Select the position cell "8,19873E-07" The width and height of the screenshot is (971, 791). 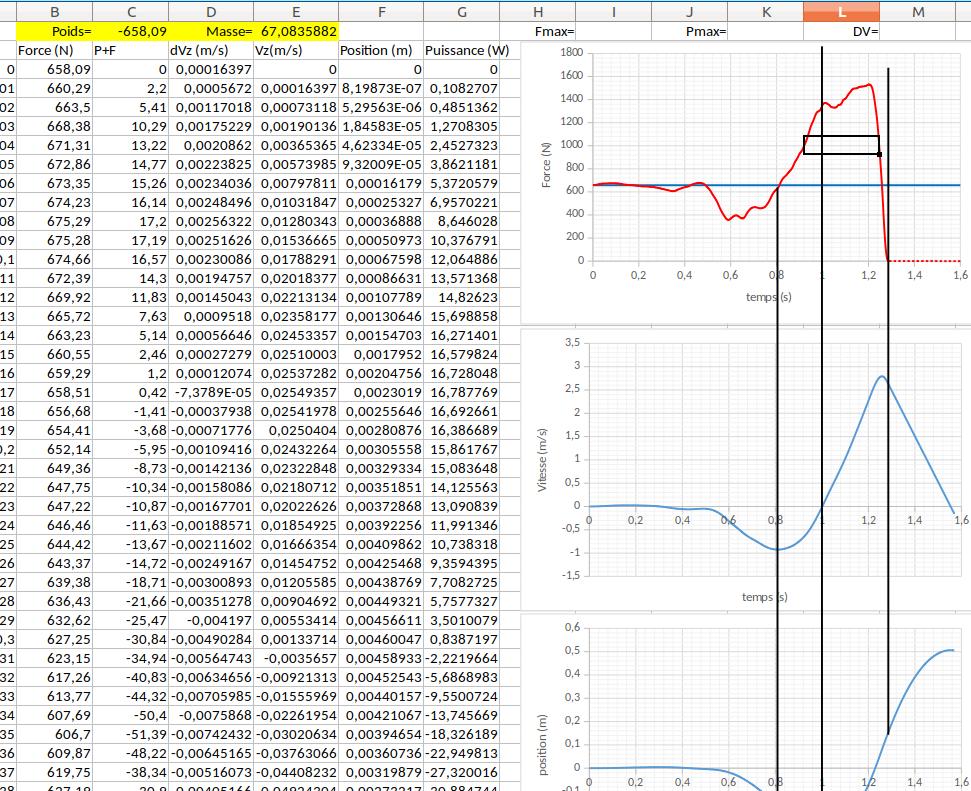pyautogui.click(x=381, y=89)
